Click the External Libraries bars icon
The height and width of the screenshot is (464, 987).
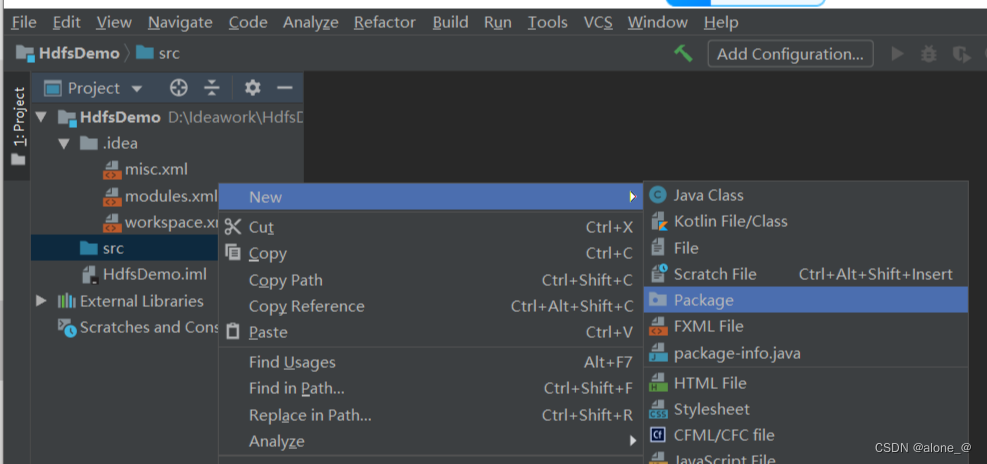point(67,301)
